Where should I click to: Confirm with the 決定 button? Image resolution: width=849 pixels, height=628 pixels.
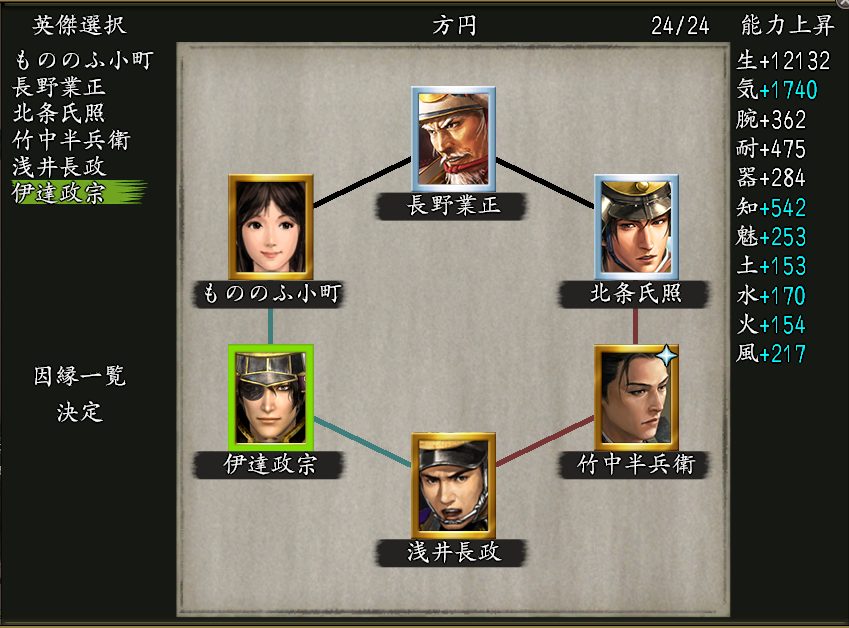[80, 412]
